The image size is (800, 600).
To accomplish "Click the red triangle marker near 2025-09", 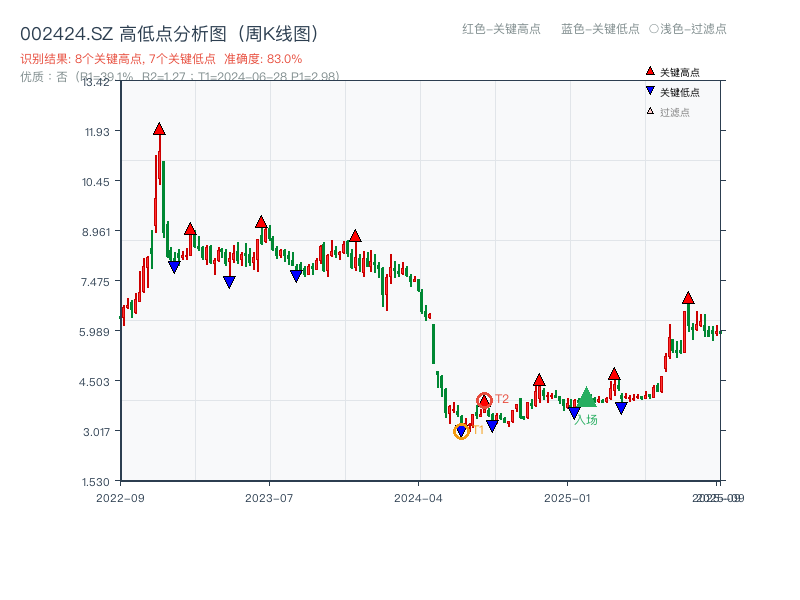I will [x=688, y=296].
